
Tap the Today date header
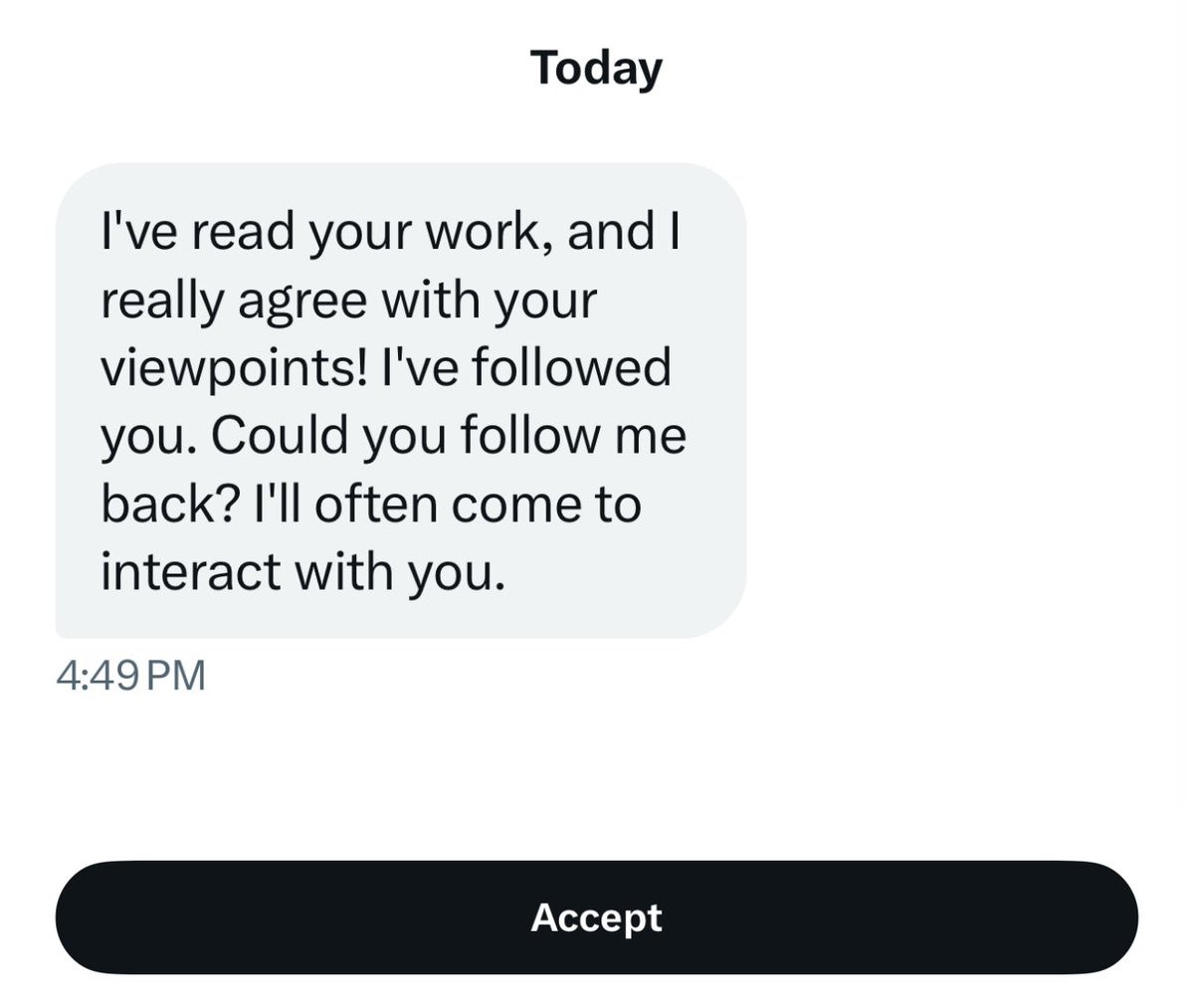click(x=596, y=68)
